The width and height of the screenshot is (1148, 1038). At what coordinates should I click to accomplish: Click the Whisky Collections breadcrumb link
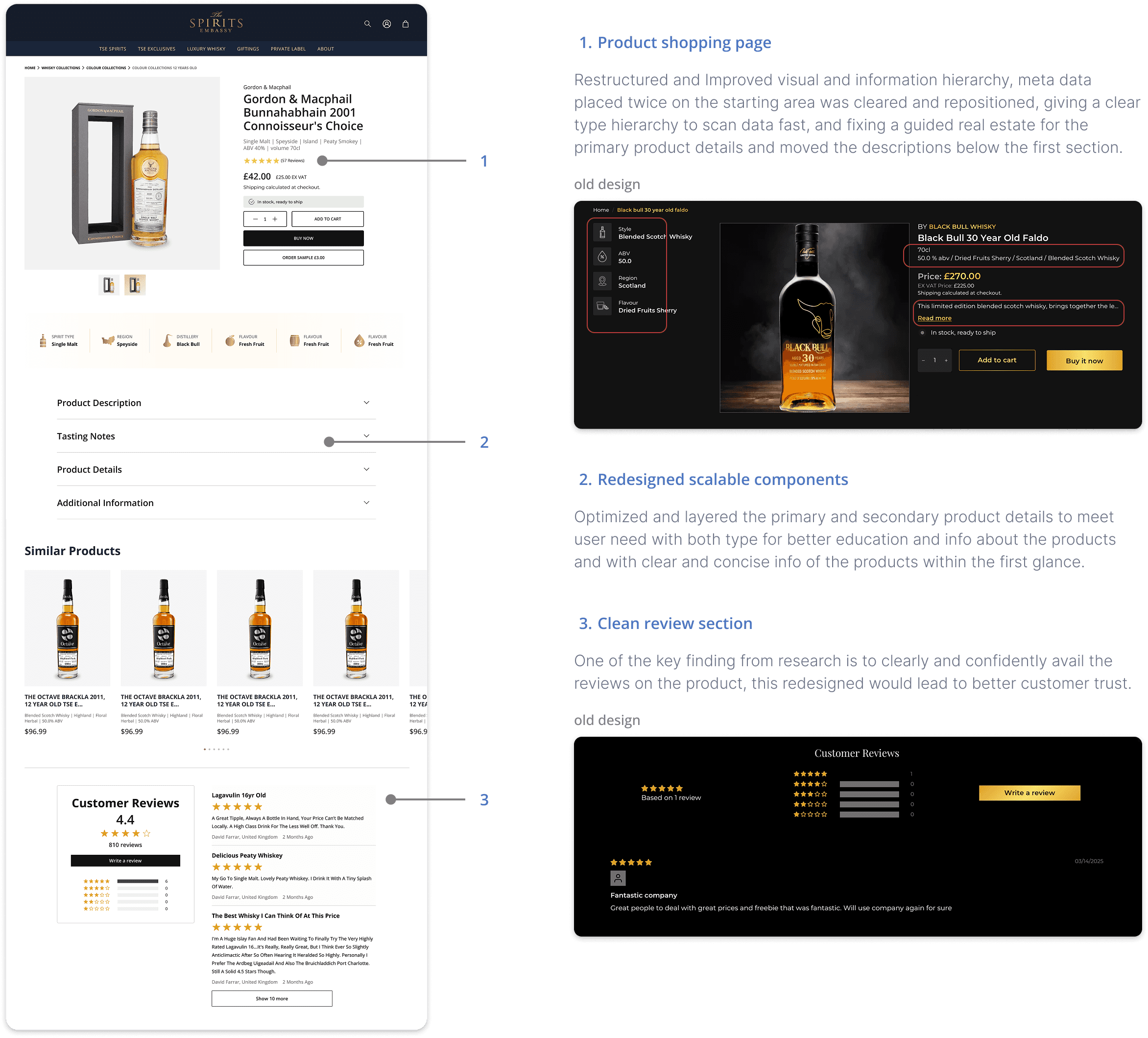pyautogui.click(x=60, y=68)
